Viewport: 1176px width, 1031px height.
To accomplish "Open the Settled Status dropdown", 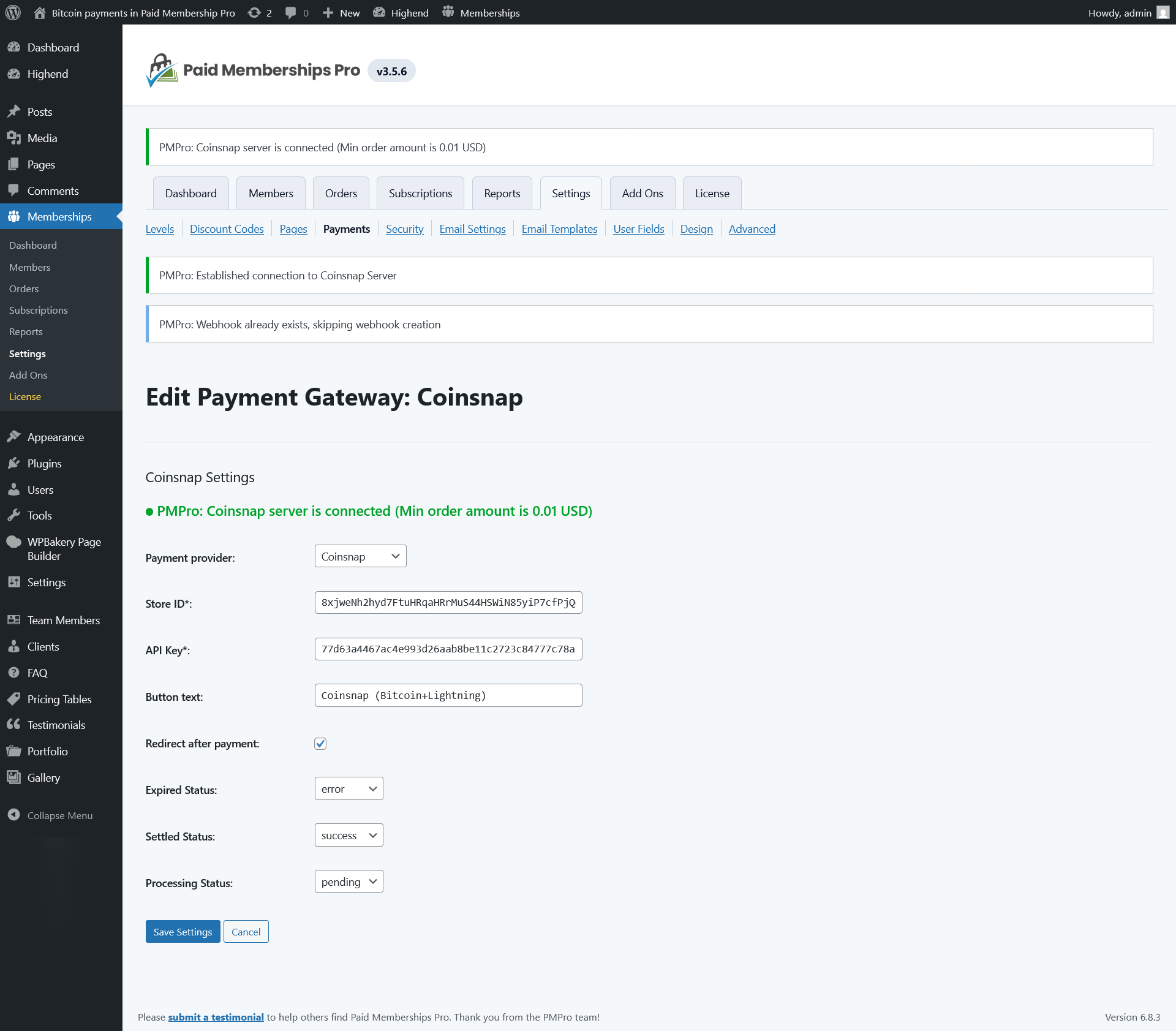I will pos(349,836).
